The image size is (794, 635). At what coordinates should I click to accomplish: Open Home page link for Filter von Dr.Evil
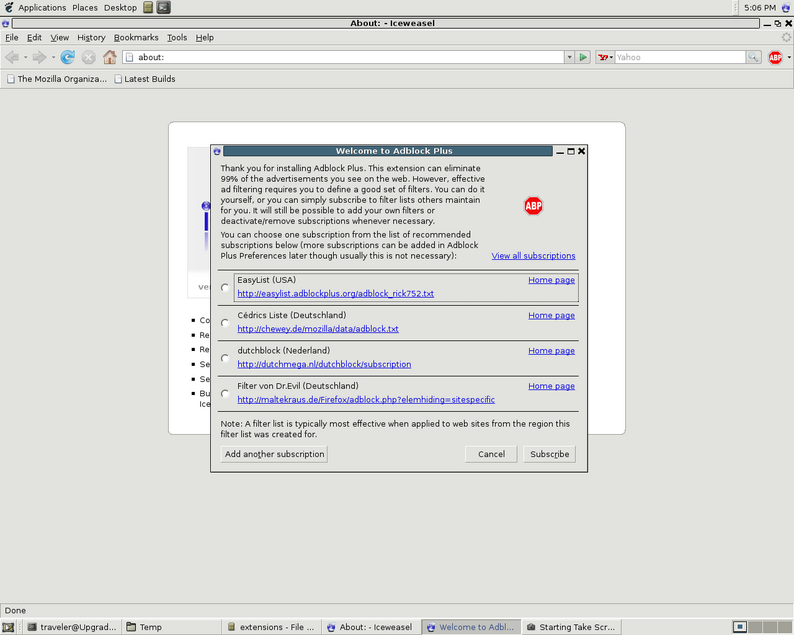coord(551,386)
